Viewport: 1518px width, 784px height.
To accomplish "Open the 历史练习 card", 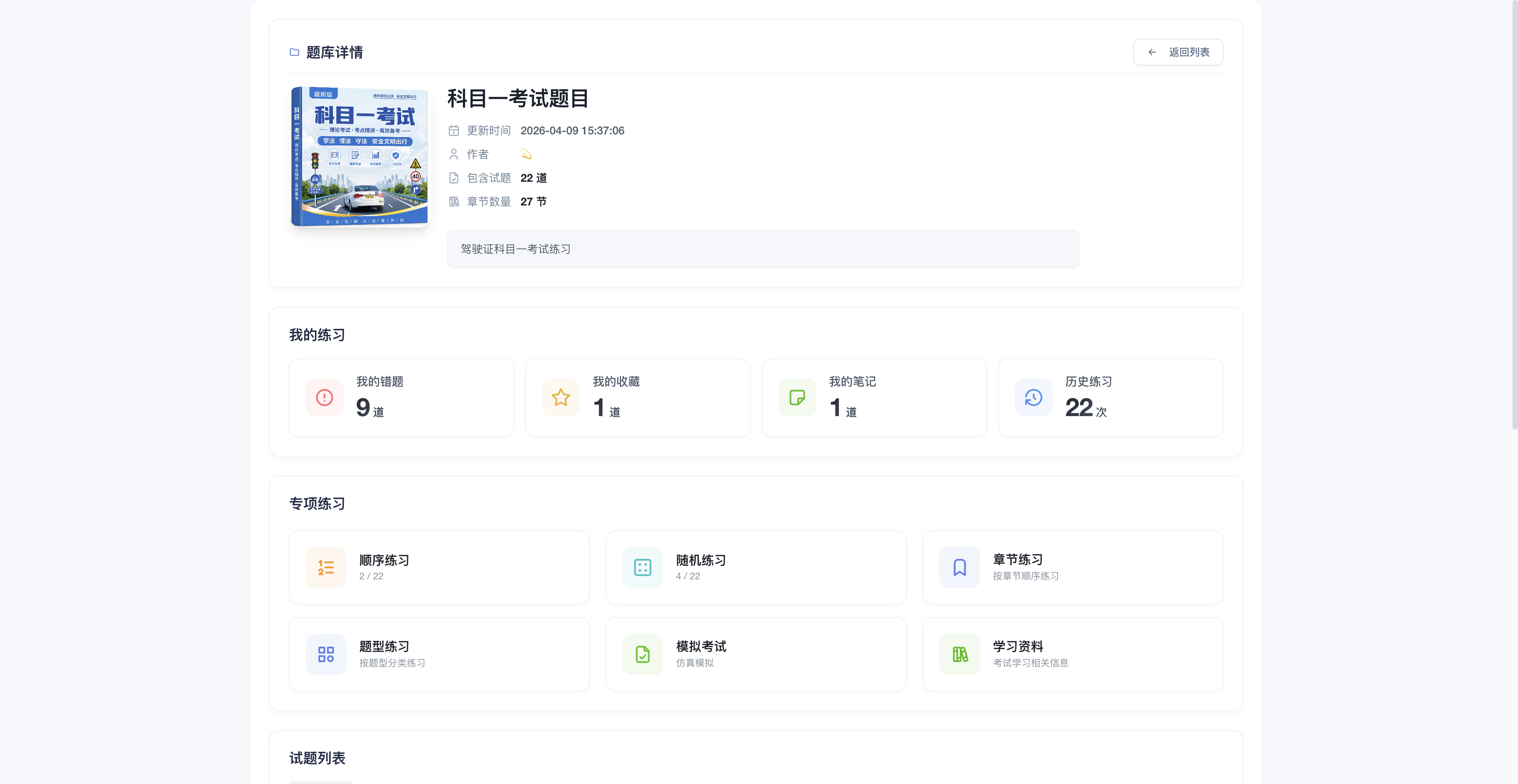I will click(x=1110, y=398).
